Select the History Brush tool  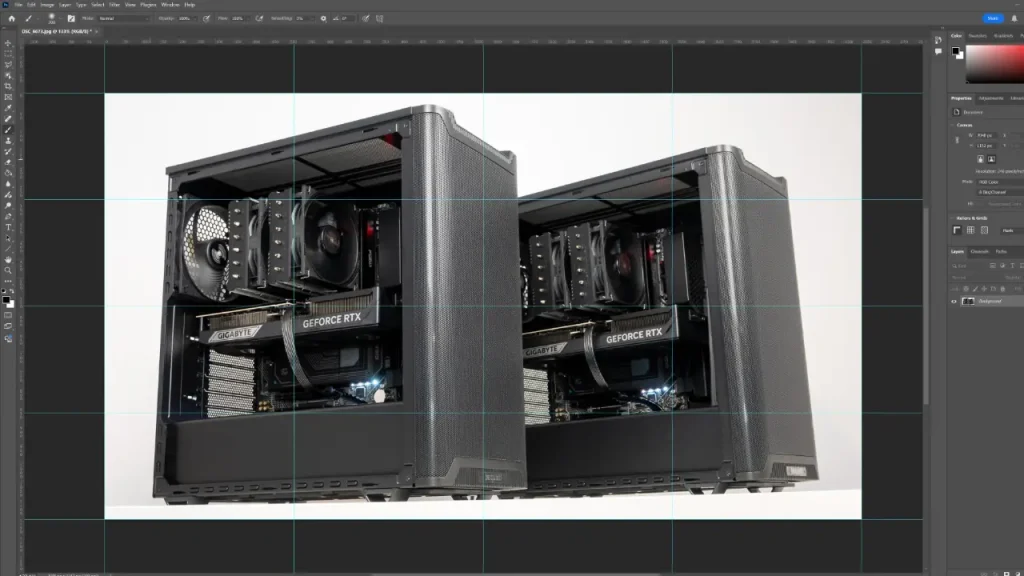pos(8,152)
